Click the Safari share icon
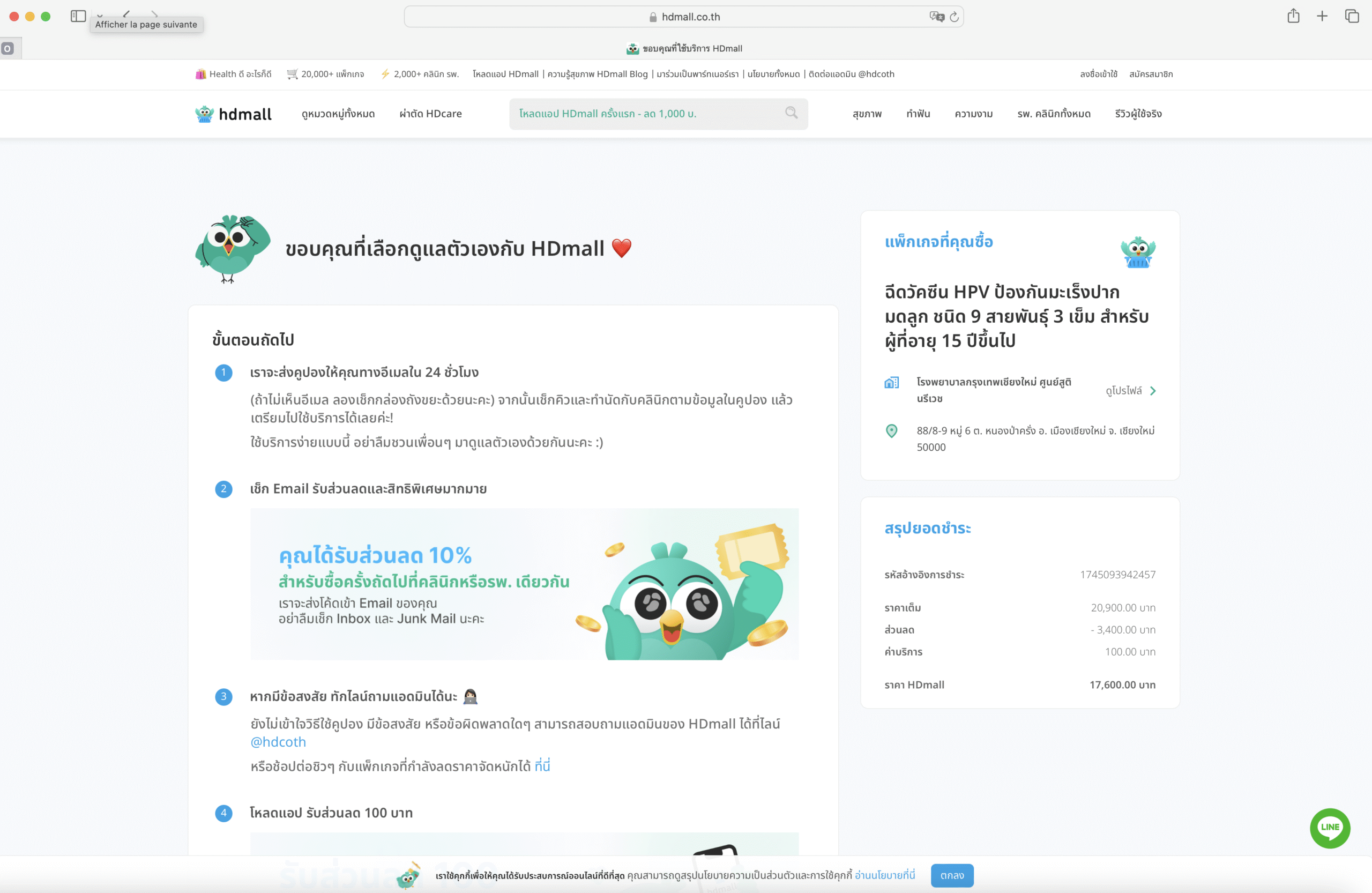This screenshot has height=893, width=1372. 1293,16
